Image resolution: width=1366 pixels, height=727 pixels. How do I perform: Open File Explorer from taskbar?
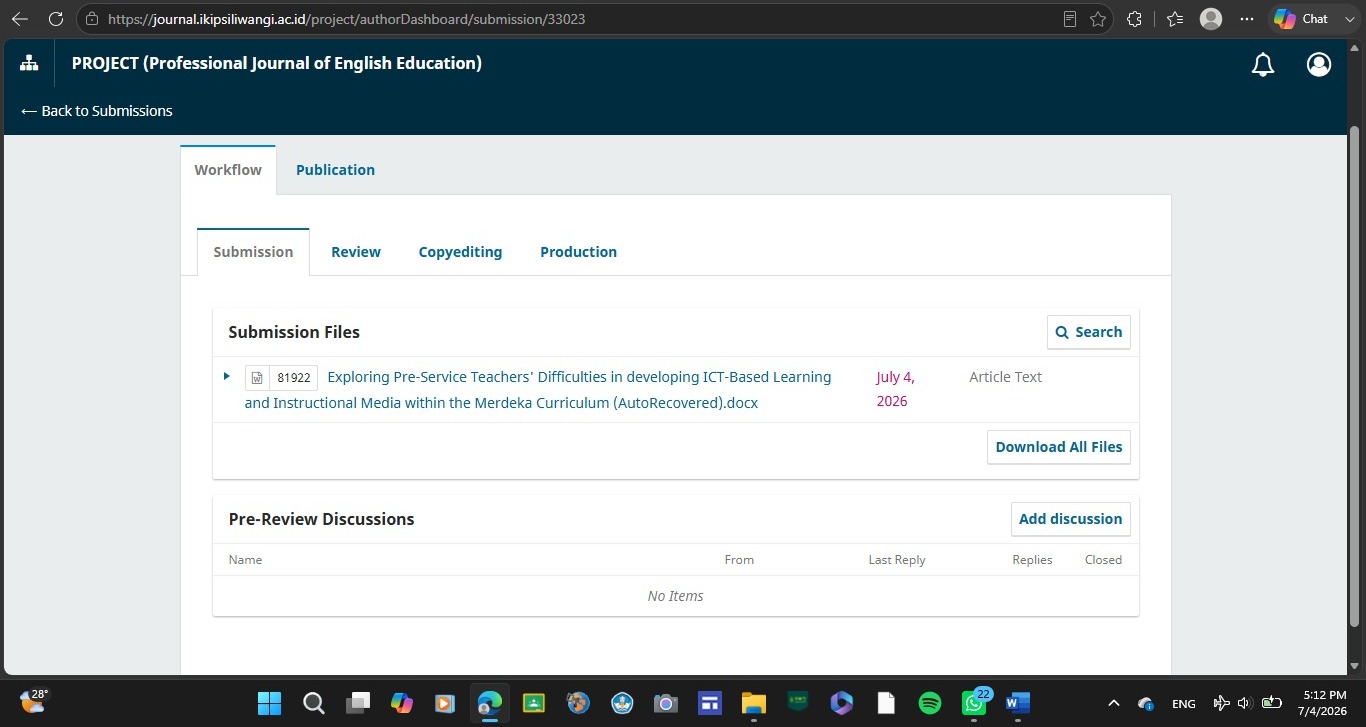753,703
